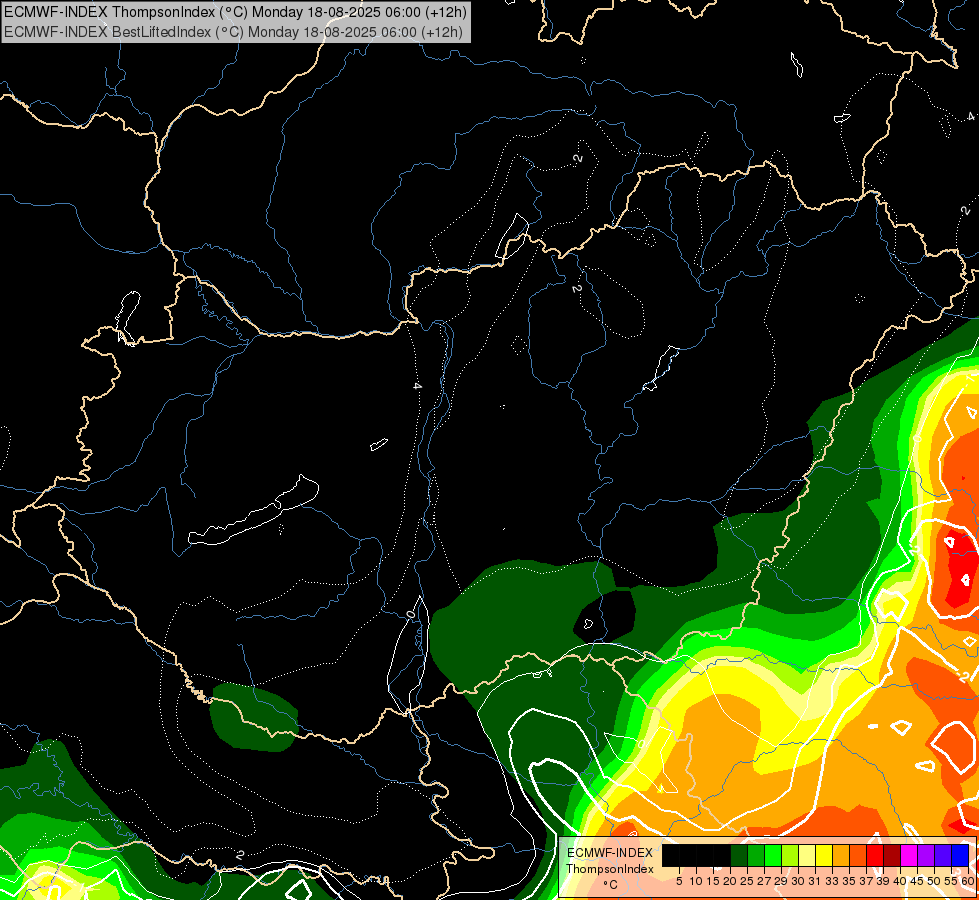Click legend scale value 31
The image size is (979, 900).
click(x=815, y=881)
